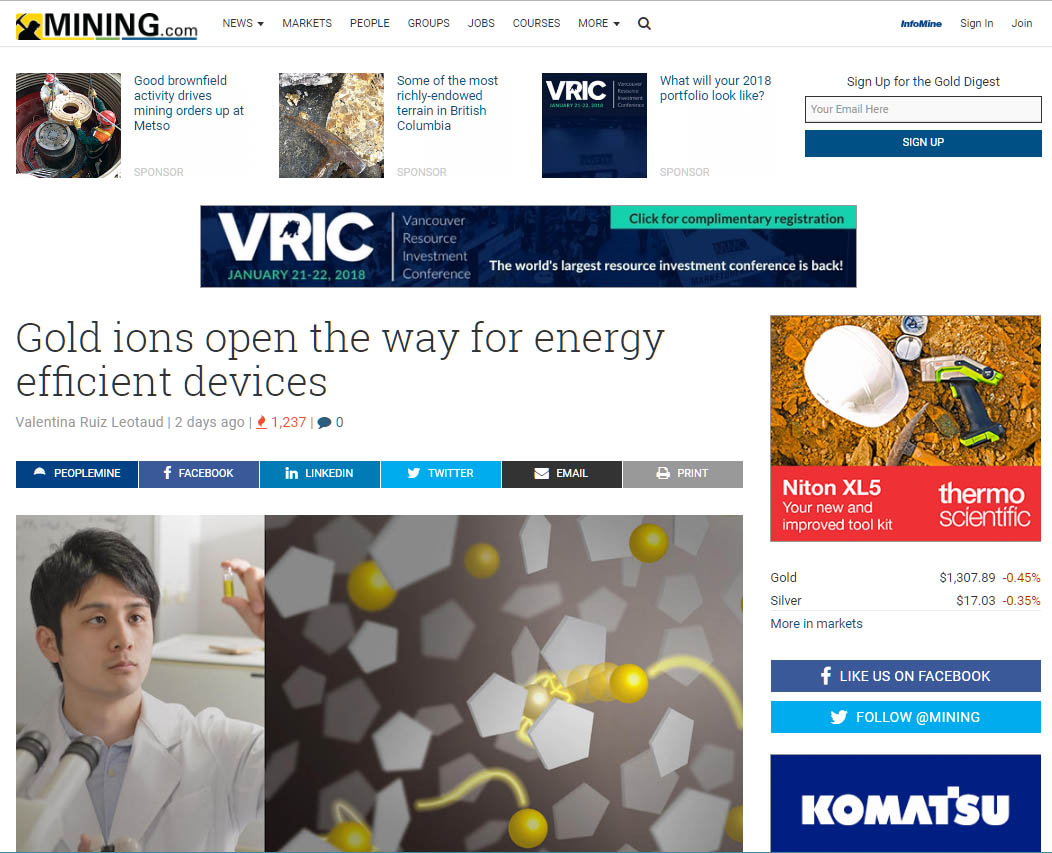
Task: Open the MARKETS menu item
Action: click(307, 23)
